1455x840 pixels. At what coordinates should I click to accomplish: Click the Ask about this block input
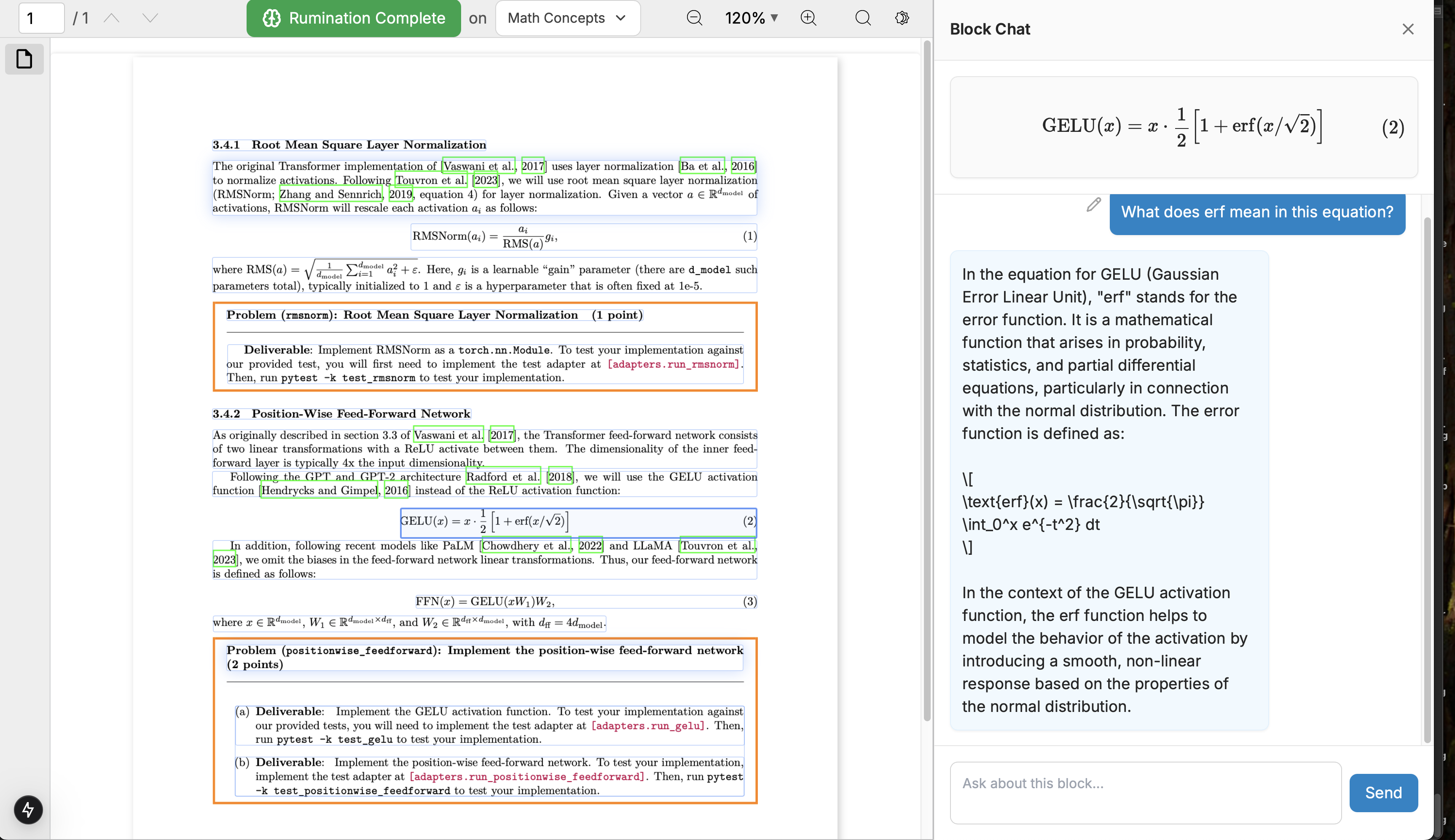click(1145, 792)
